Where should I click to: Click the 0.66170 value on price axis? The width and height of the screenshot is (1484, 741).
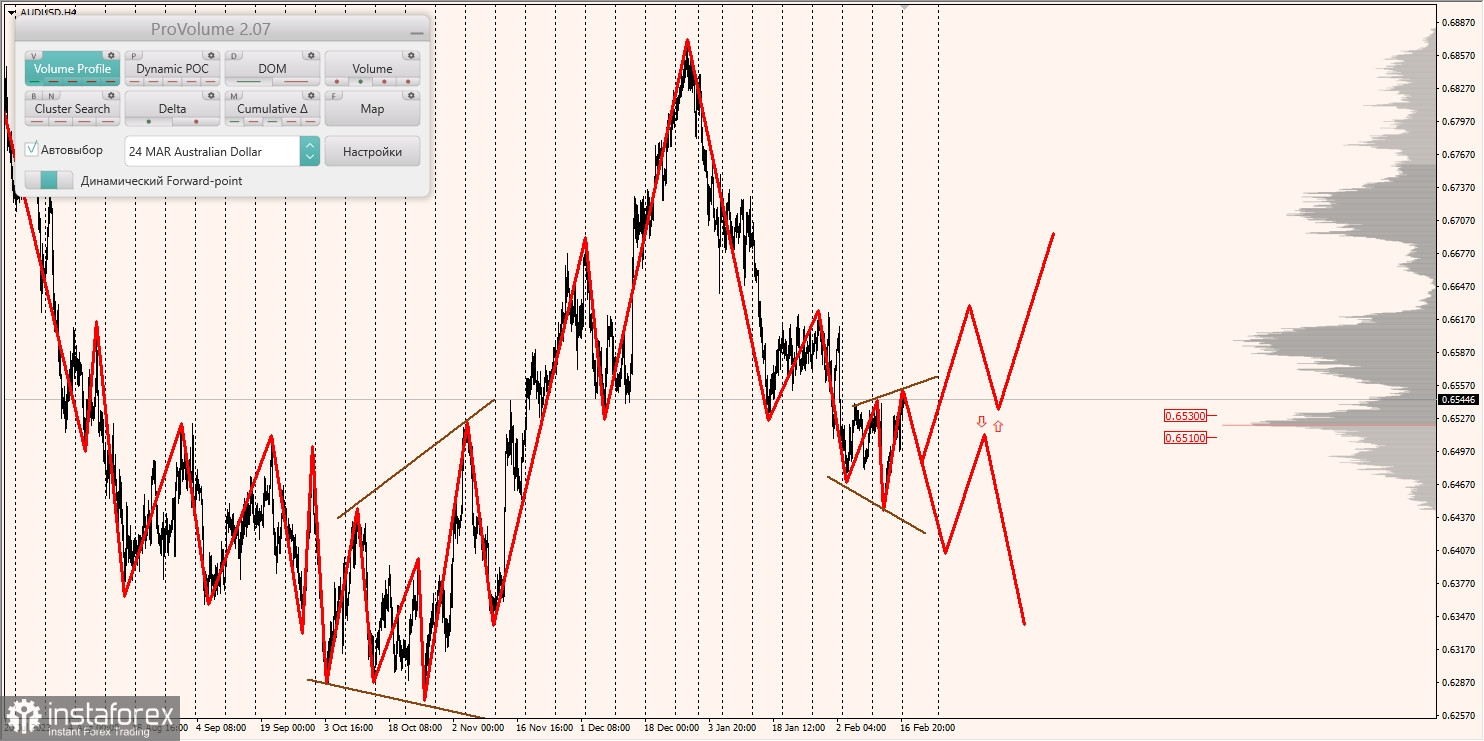pos(1459,320)
